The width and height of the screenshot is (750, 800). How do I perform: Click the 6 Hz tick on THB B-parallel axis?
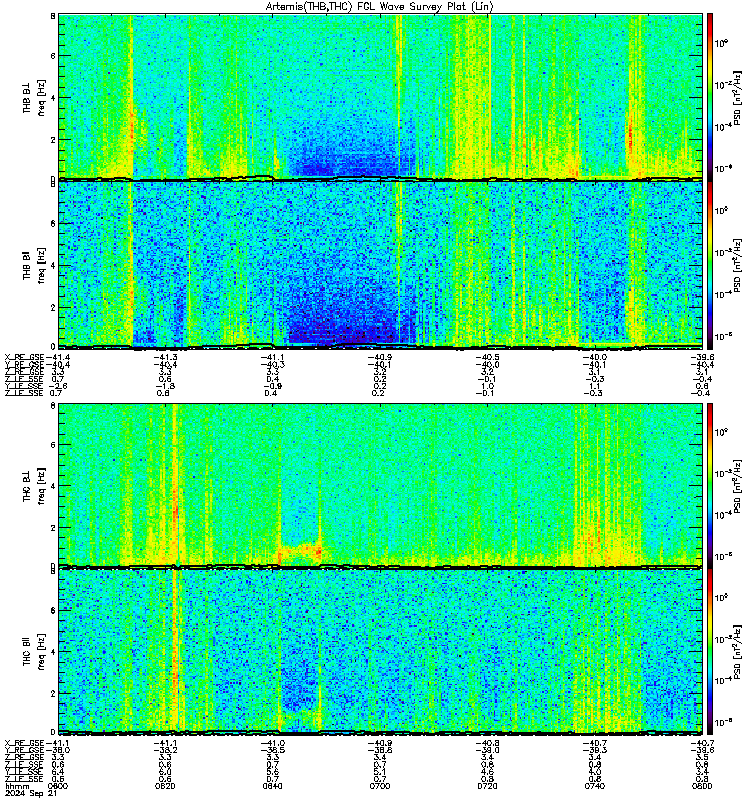(53, 223)
